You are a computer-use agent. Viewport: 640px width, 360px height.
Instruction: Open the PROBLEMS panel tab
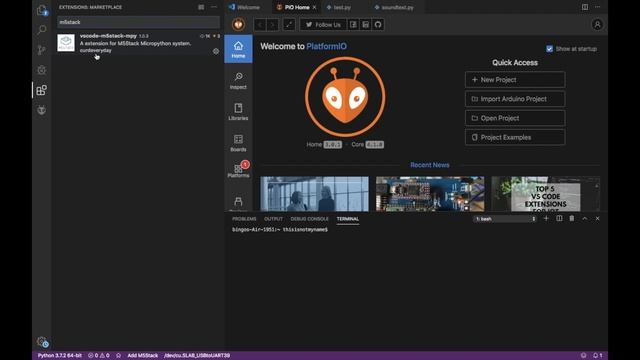click(x=244, y=219)
